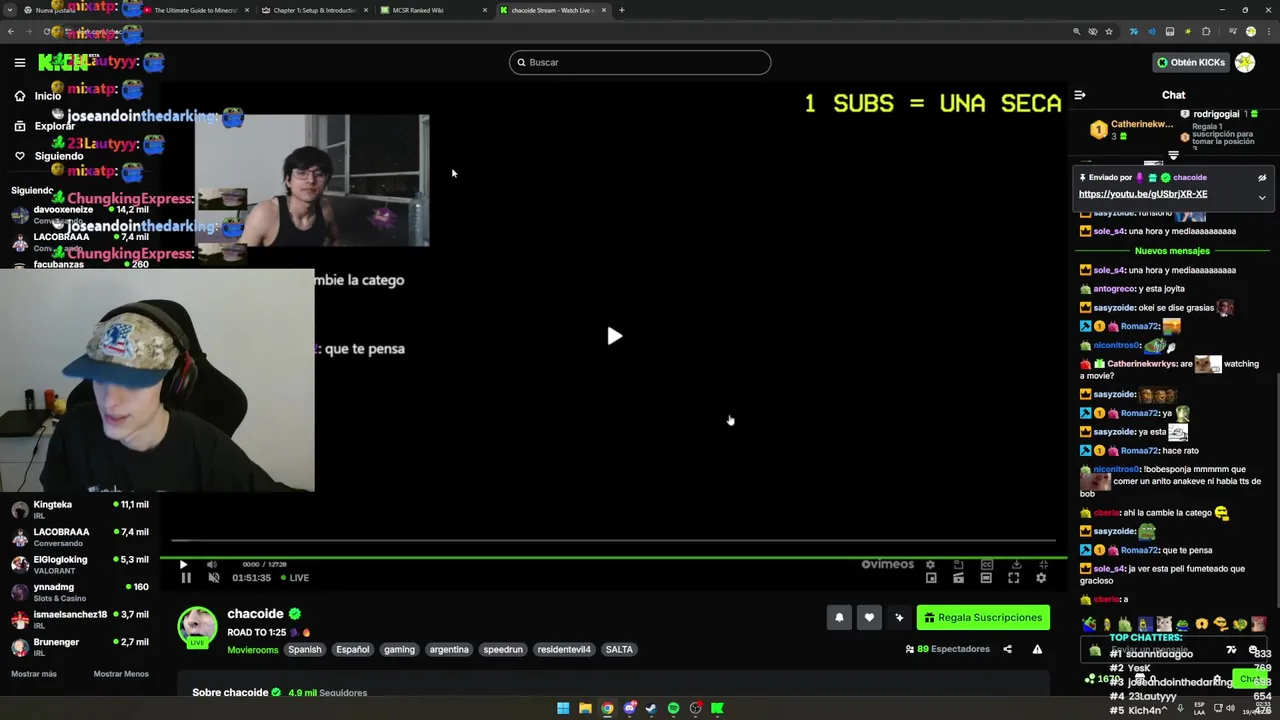Enter fullscreen mode in Kick player
Image resolution: width=1280 pixels, height=720 pixels.
tap(1013, 578)
